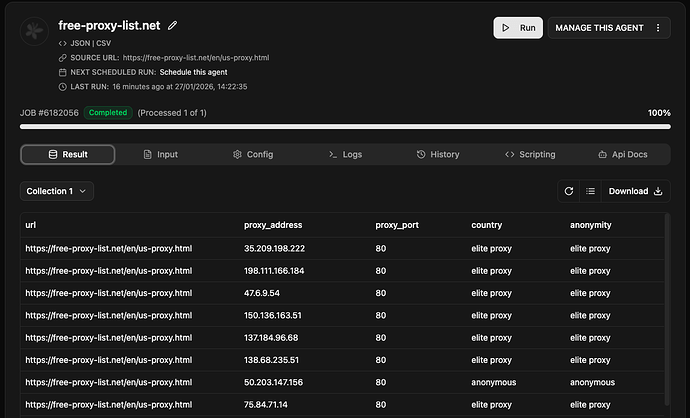The image size is (690, 418).
Task: Open the Config tab
Action: (x=253, y=154)
